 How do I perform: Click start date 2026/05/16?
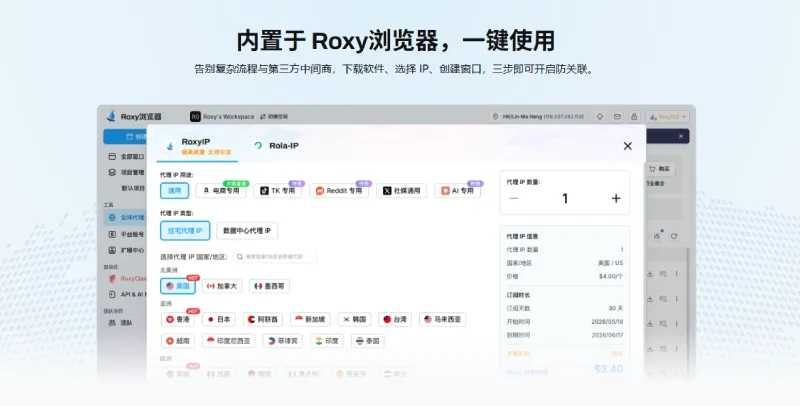[607, 322]
